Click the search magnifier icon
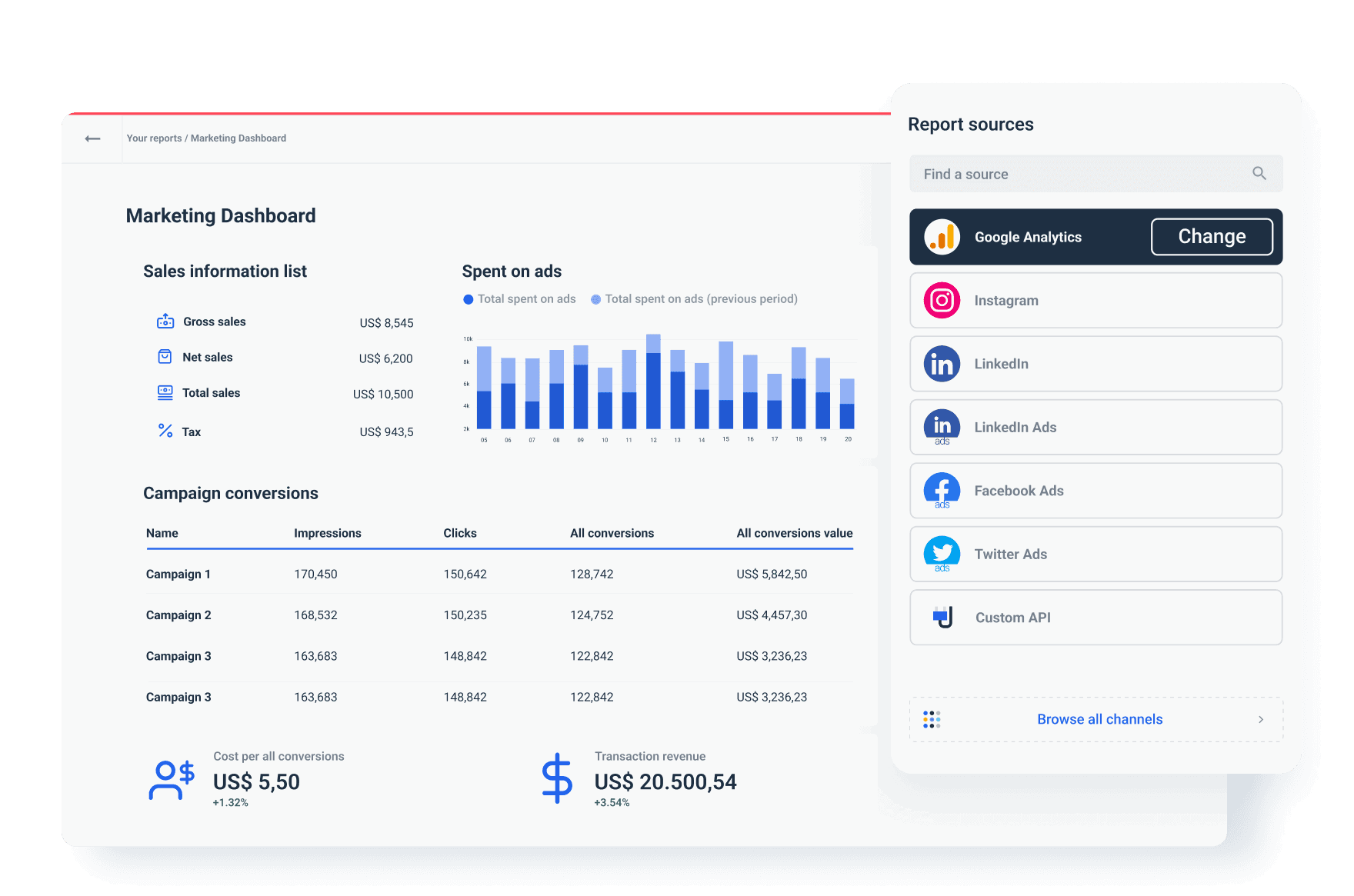1354x896 pixels. click(1259, 173)
